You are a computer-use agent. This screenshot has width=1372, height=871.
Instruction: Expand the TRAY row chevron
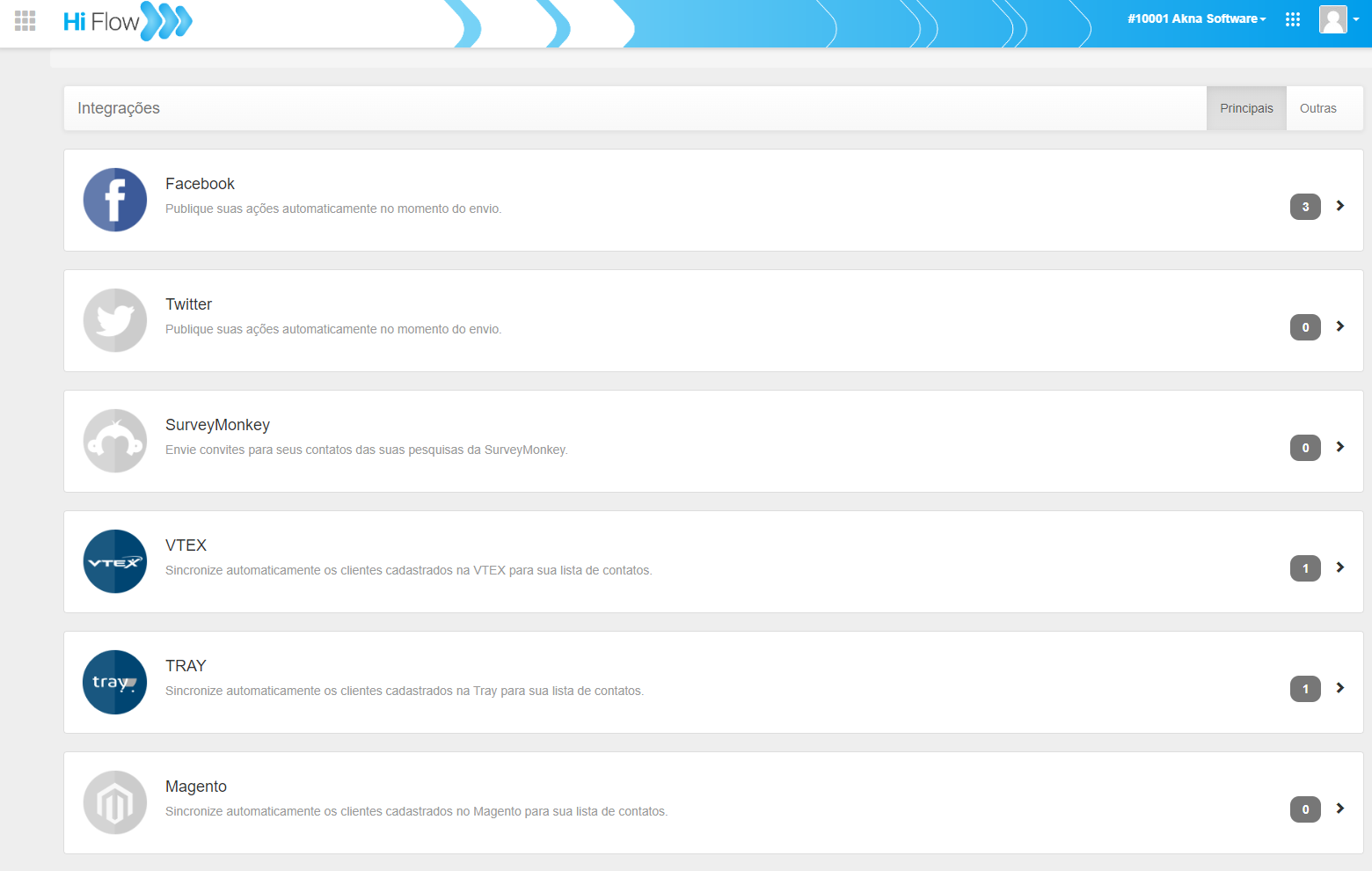(1340, 688)
